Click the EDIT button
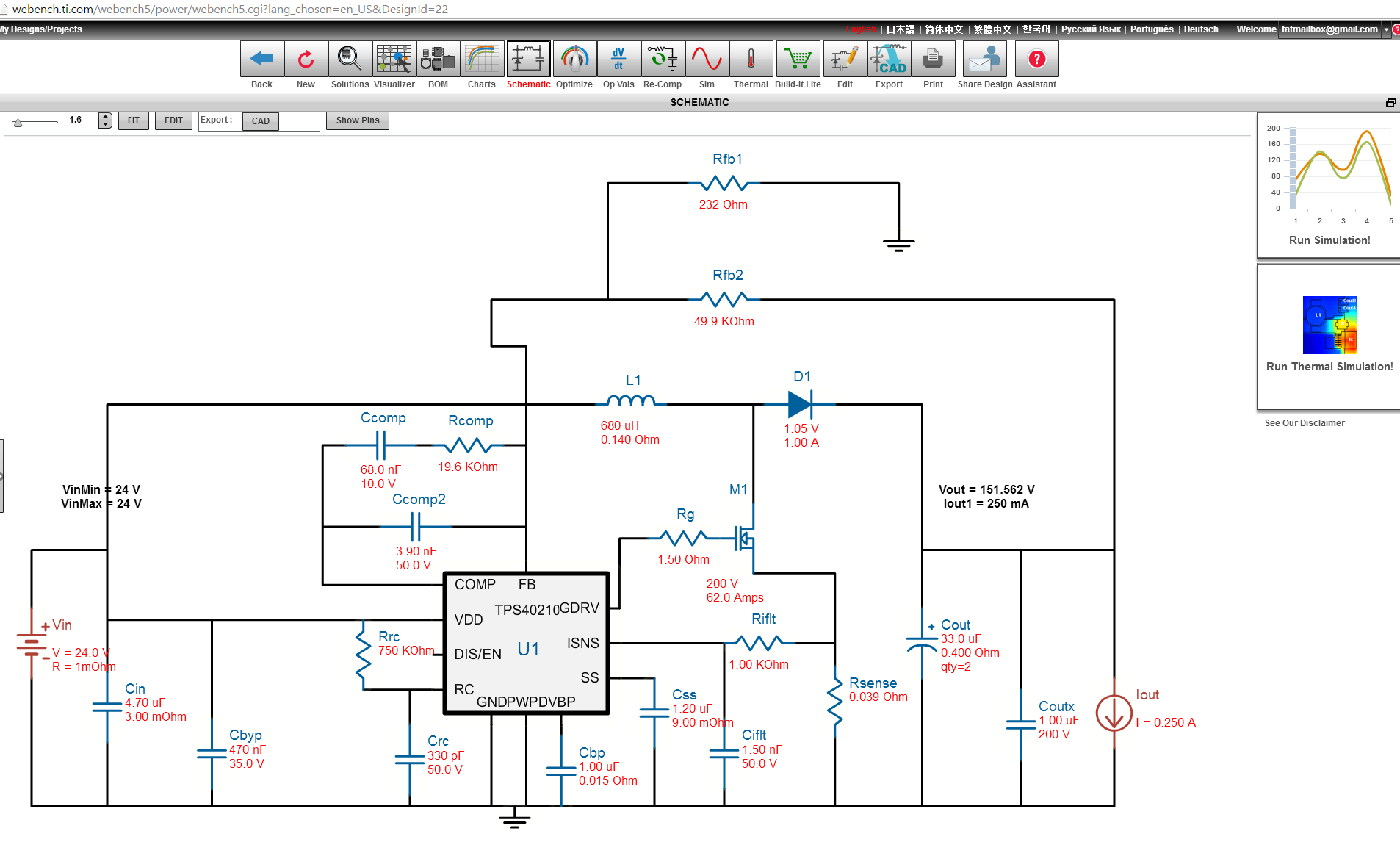This screenshot has height=842, width=1400. pyautogui.click(x=173, y=120)
